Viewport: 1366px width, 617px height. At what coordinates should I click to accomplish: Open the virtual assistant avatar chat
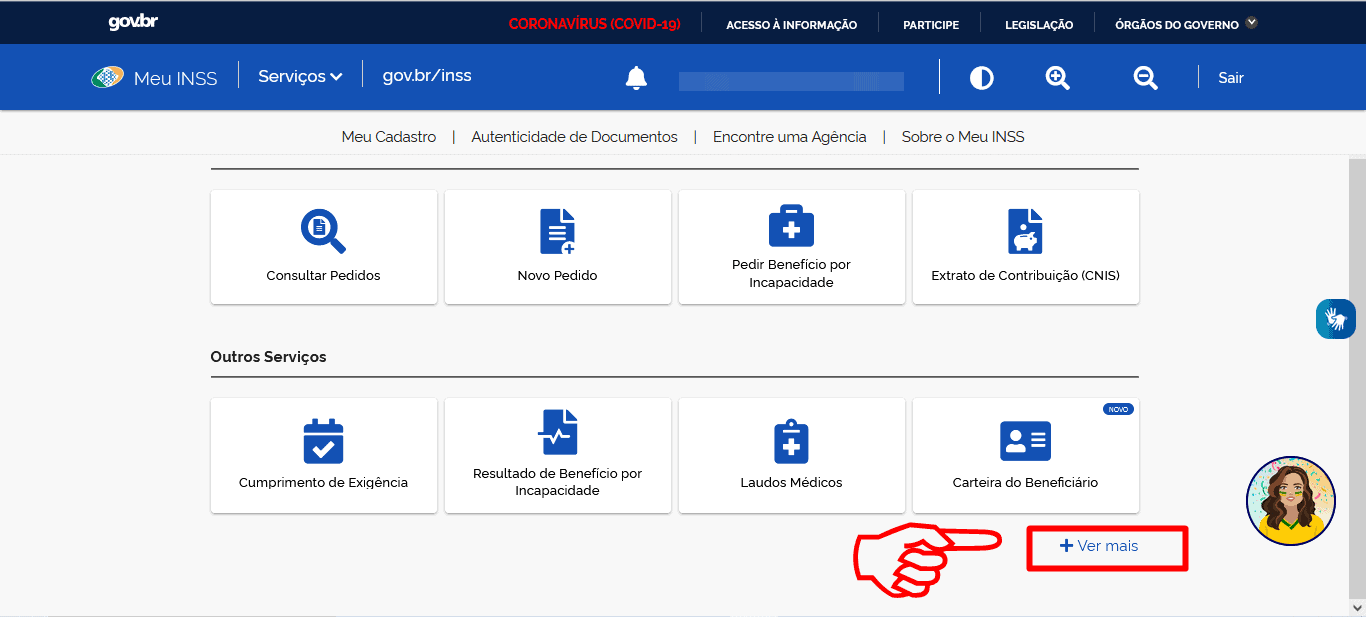(1291, 501)
